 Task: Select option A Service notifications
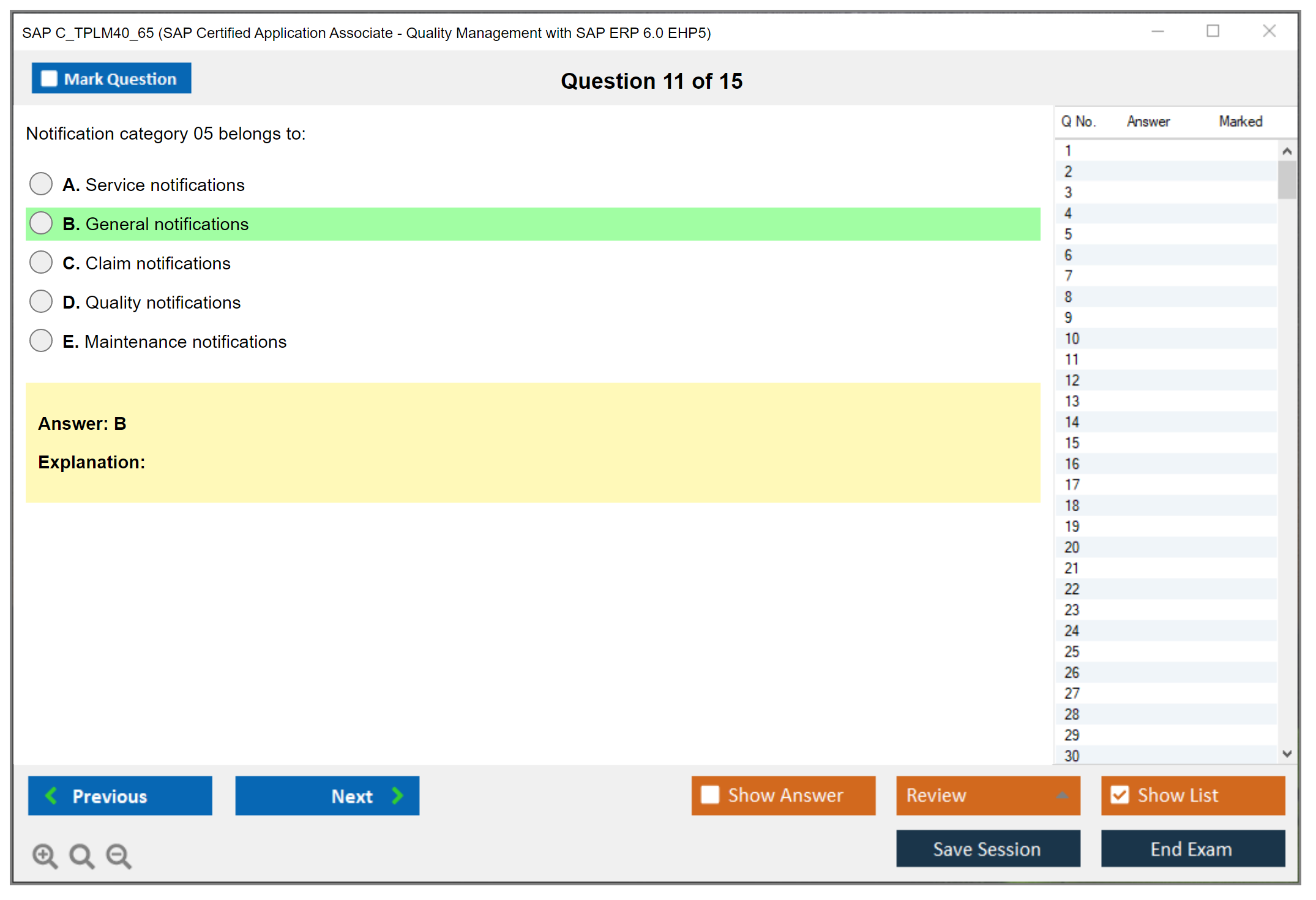tap(41, 184)
